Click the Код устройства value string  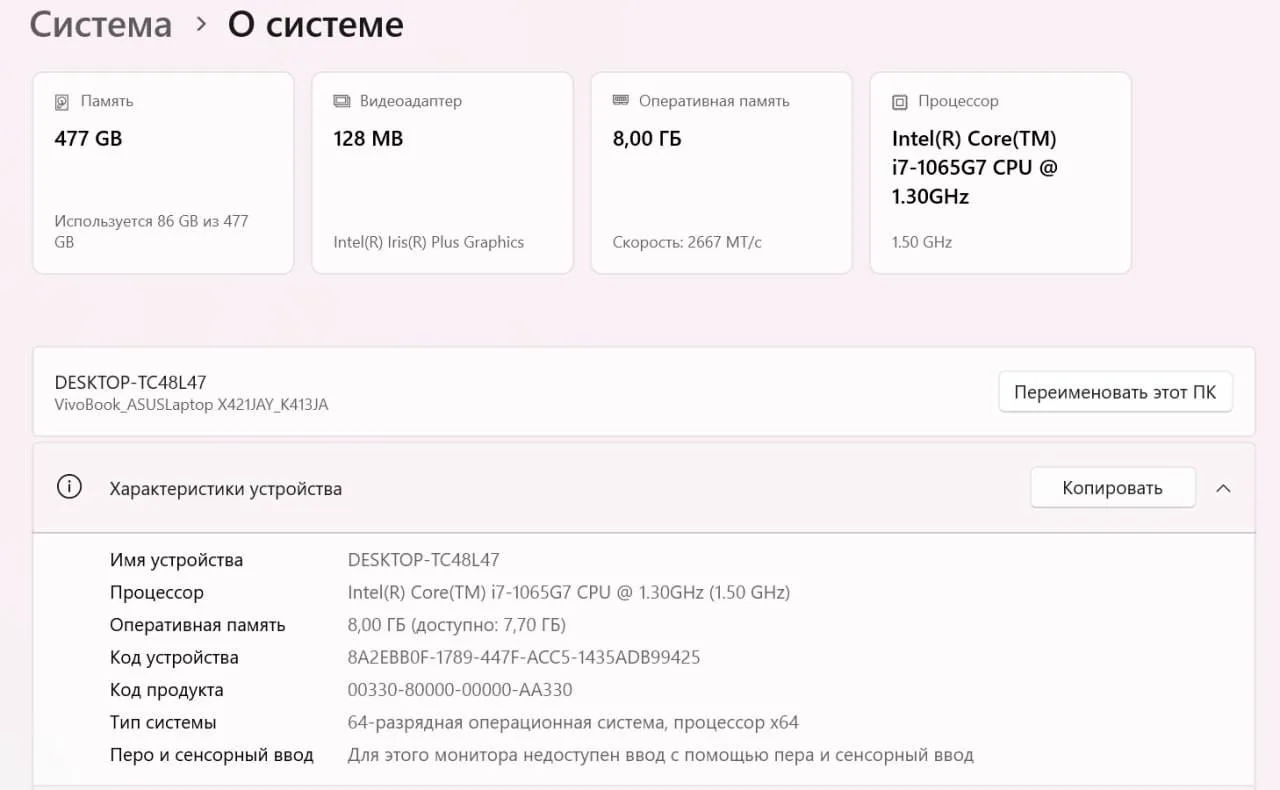(524, 657)
